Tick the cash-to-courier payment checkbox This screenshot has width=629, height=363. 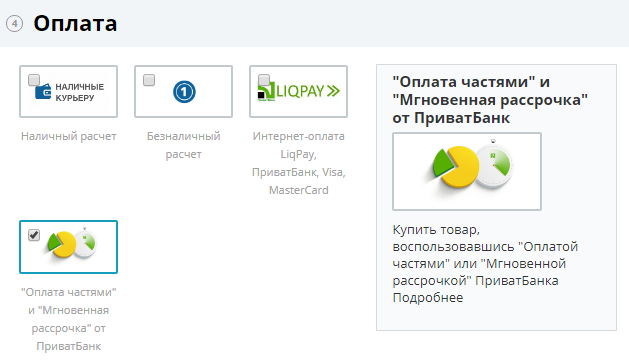tap(34, 80)
